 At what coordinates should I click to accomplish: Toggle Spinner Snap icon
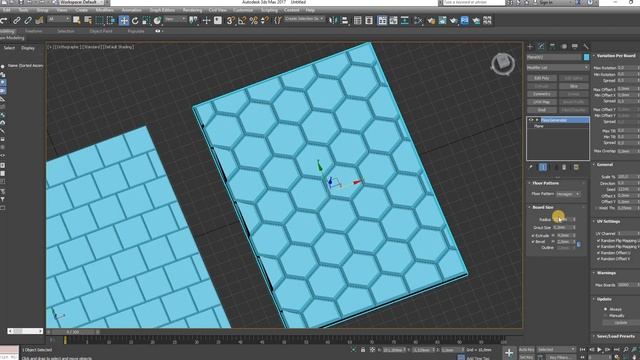pyautogui.click(x=265, y=20)
